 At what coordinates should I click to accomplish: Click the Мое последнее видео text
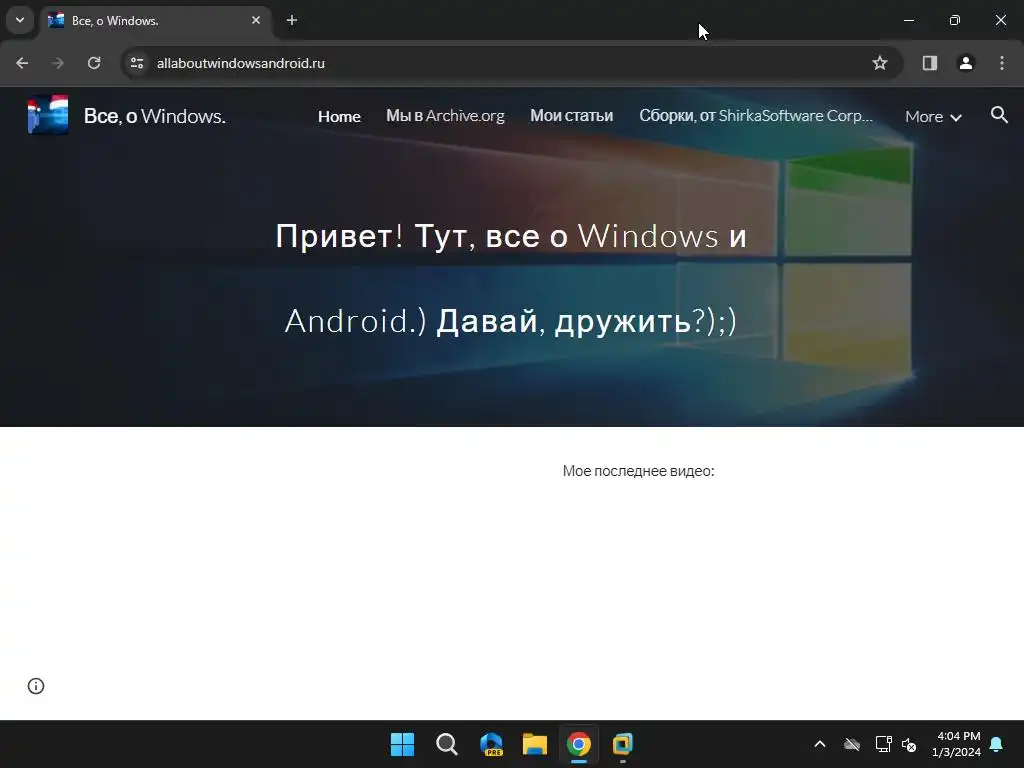coord(638,471)
